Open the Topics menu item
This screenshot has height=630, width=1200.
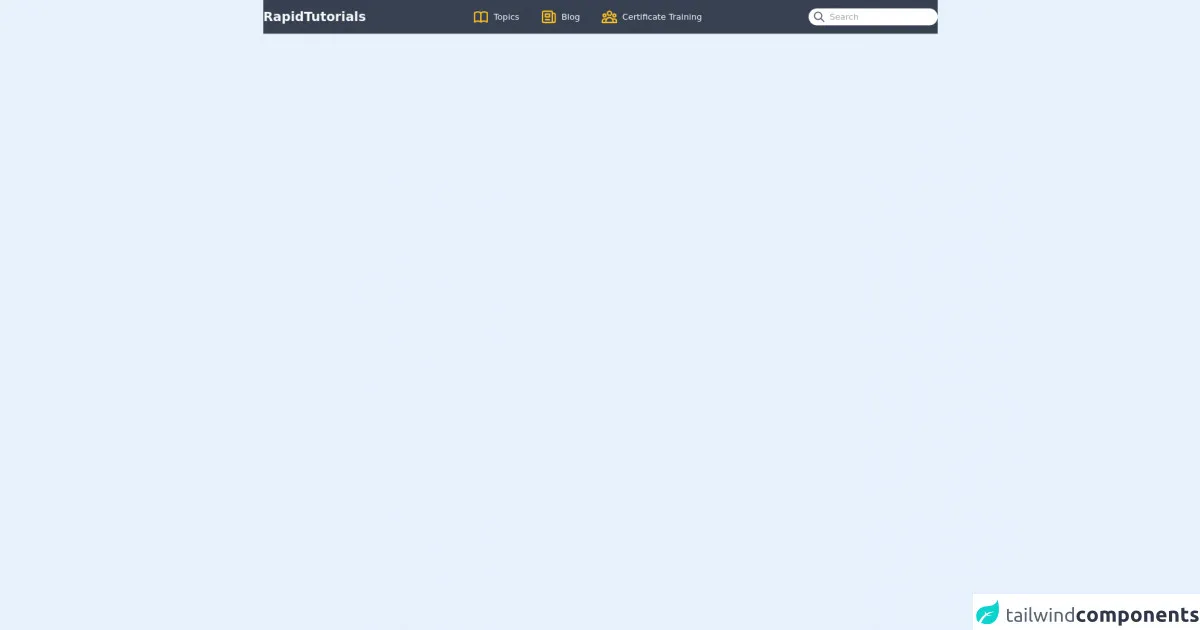pos(506,17)
